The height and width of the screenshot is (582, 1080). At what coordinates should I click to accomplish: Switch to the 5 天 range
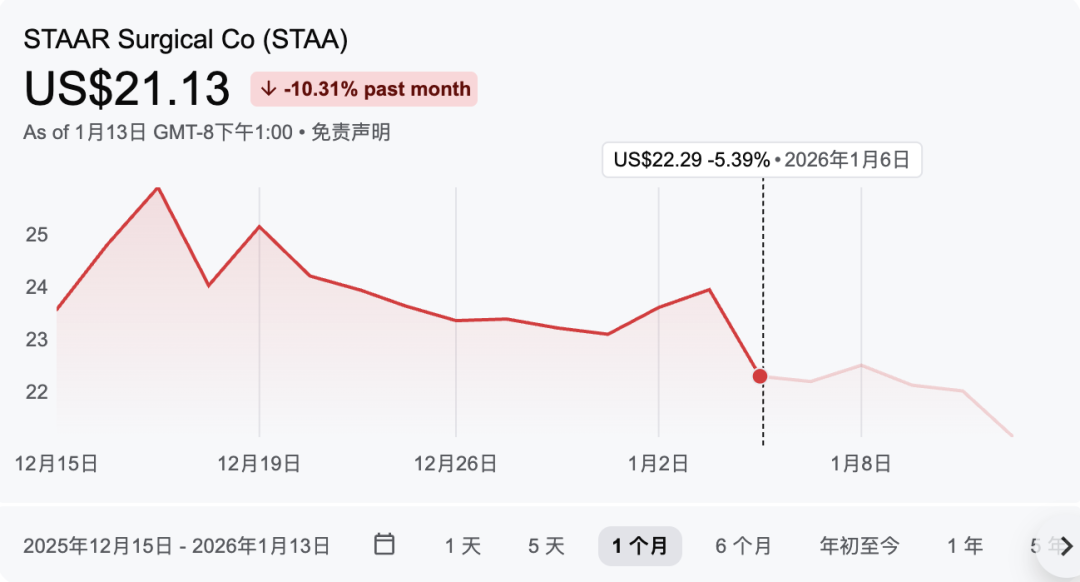[547, 546]
